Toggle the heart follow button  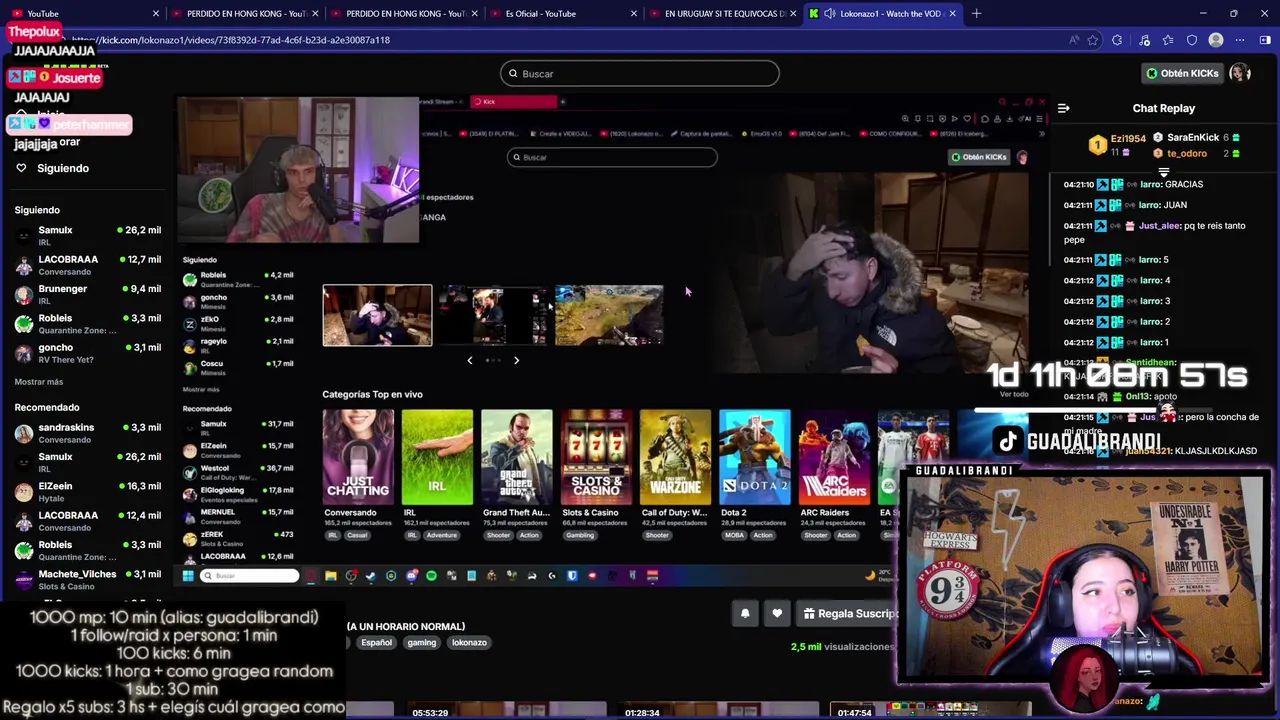(x=777, y=613)
